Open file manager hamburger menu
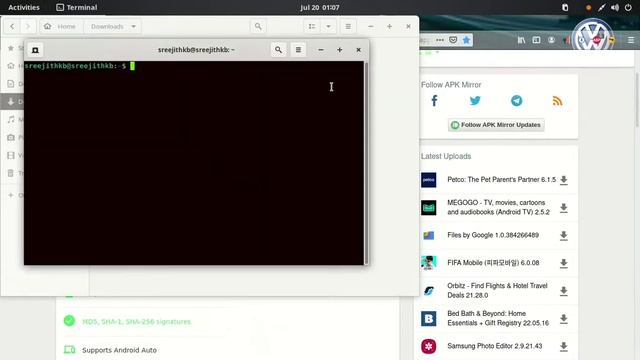640x360 pixels. (x=348, y=26)
